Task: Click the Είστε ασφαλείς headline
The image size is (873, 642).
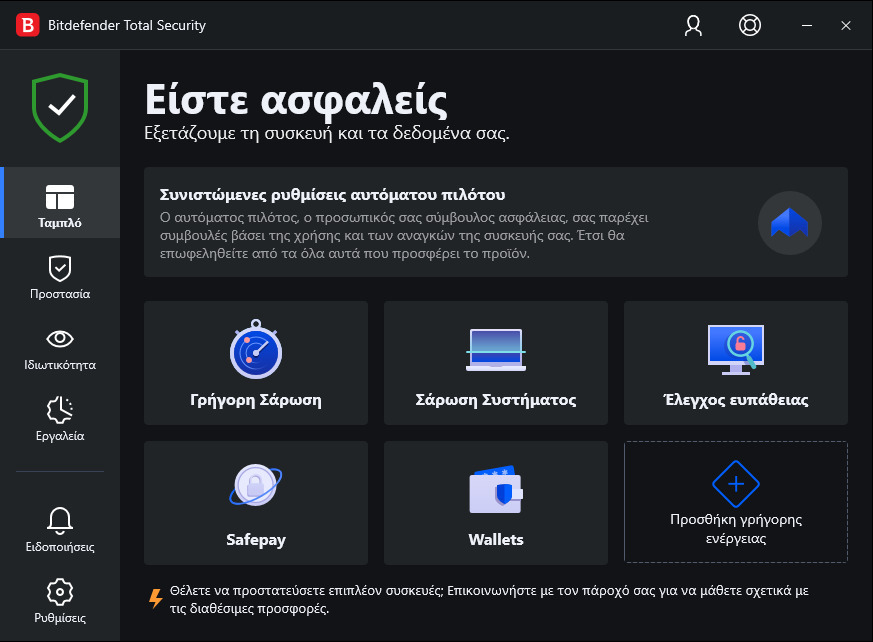Action: pos(296,101)
